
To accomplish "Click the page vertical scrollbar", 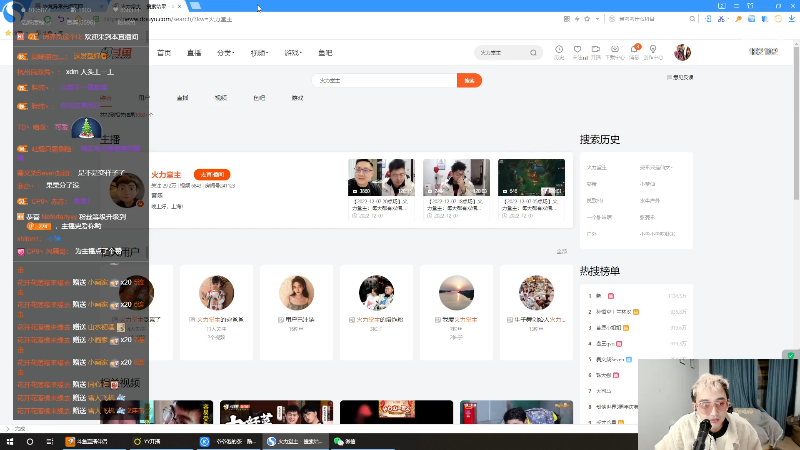I will pyautogui.click(x=796, y=123).
